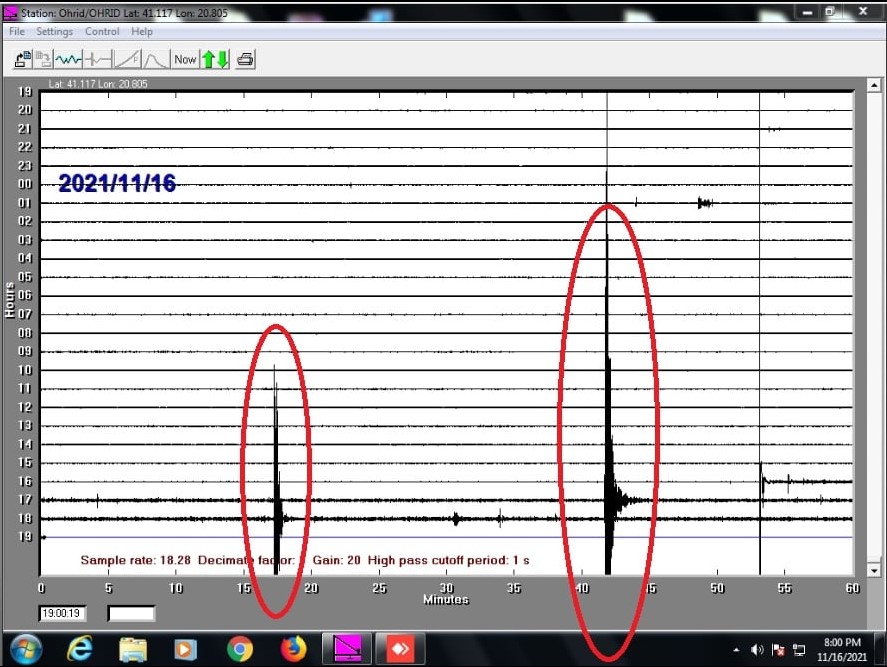Open the Control menu
The image size is (887, 667).
click(102, 32)
